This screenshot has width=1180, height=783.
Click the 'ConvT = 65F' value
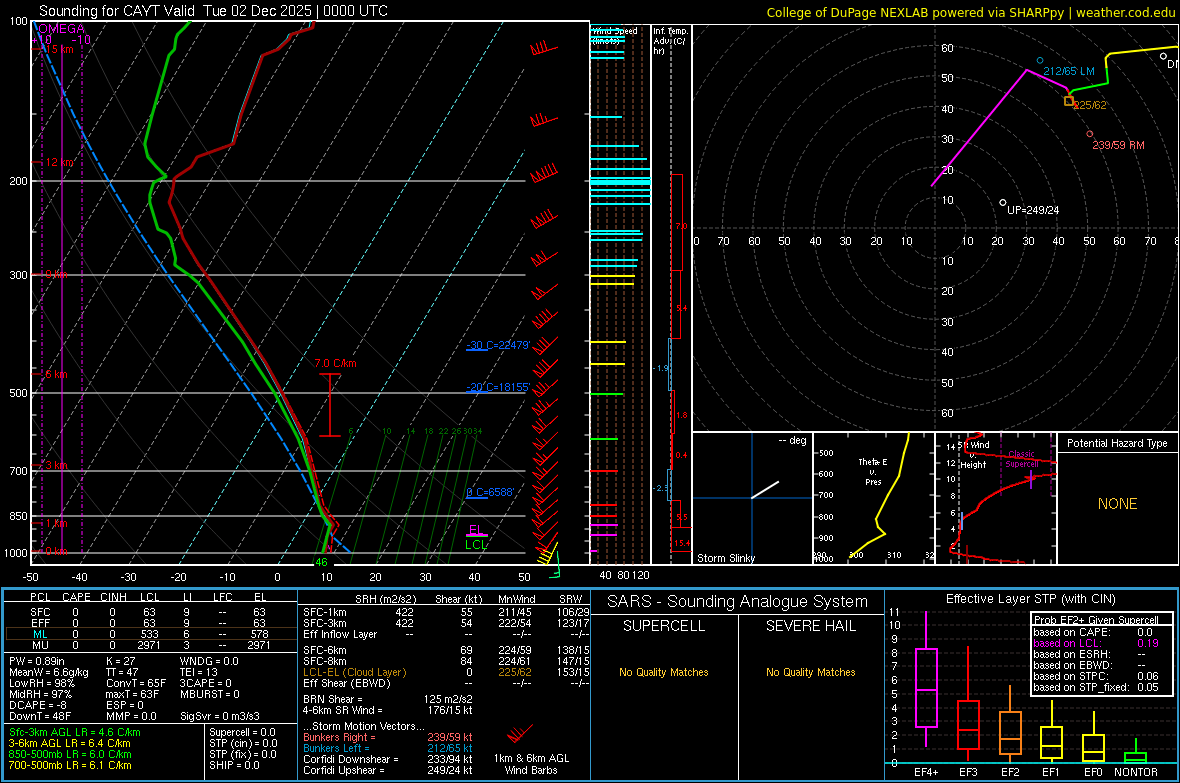(136, 683)
